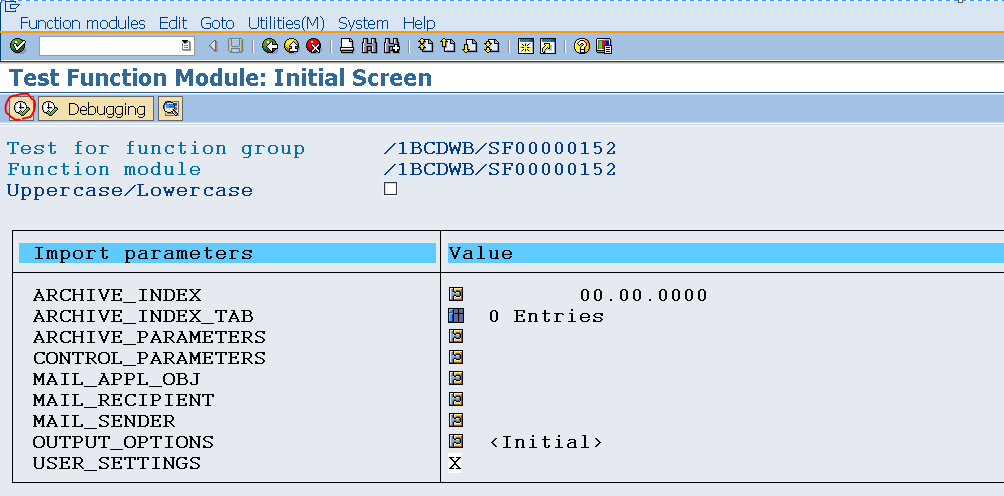Click into the transaction command field

109,46
